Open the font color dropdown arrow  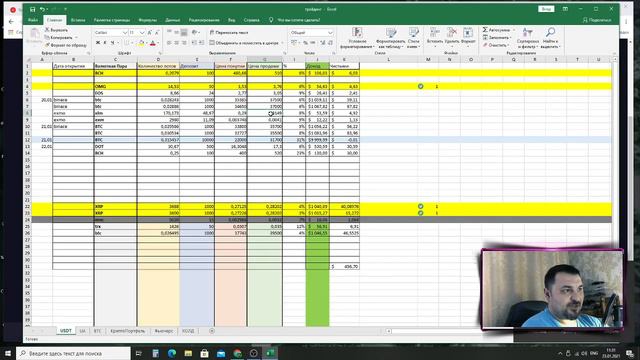click(x=158, y=42)
